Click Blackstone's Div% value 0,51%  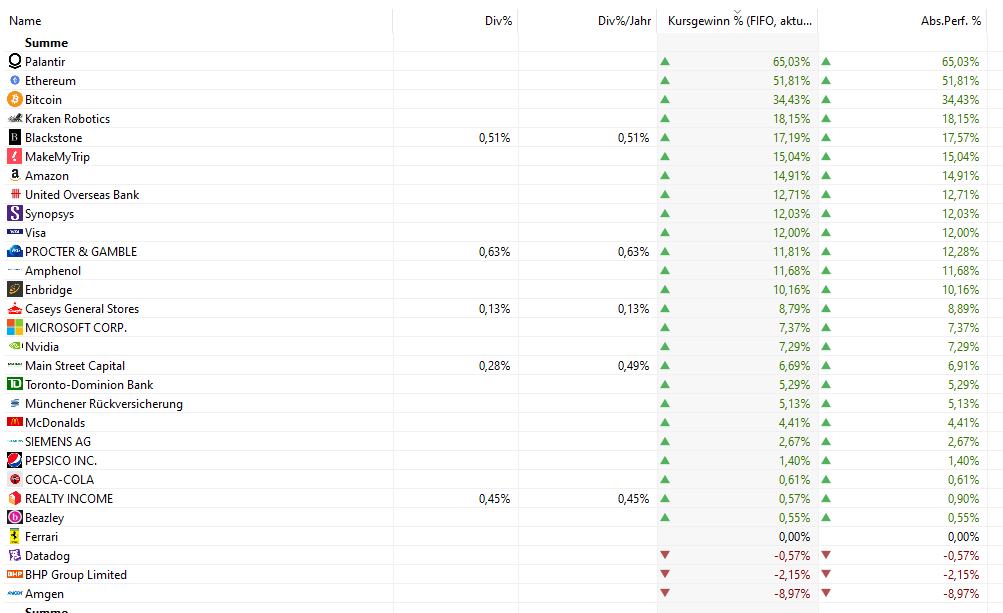(494, 138)
